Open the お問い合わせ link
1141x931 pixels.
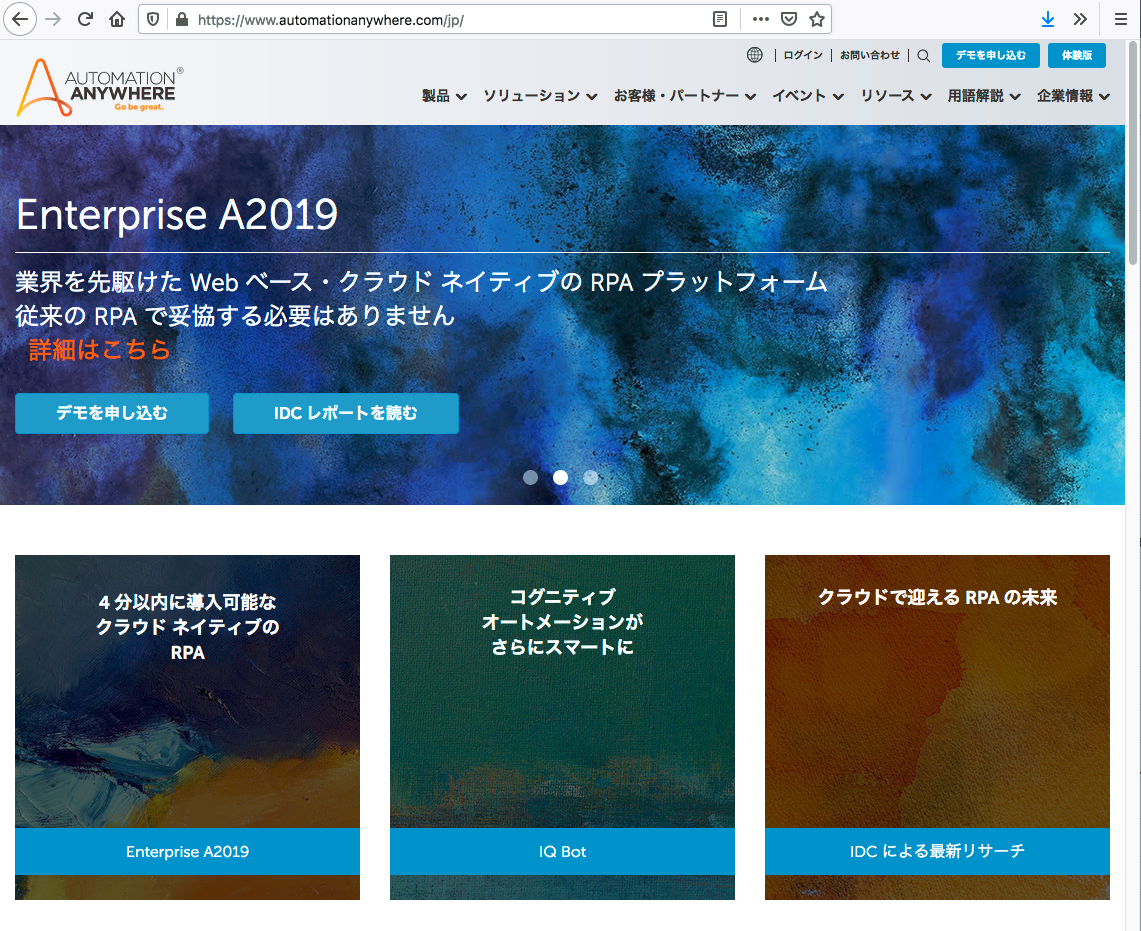coord(870,55)
